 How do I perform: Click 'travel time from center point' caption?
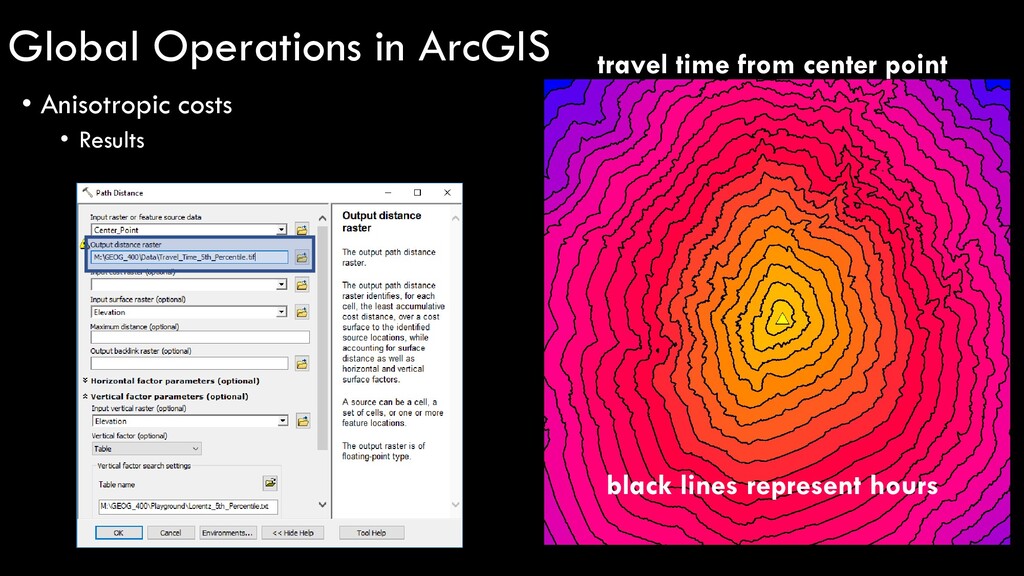tap(772, 65)
